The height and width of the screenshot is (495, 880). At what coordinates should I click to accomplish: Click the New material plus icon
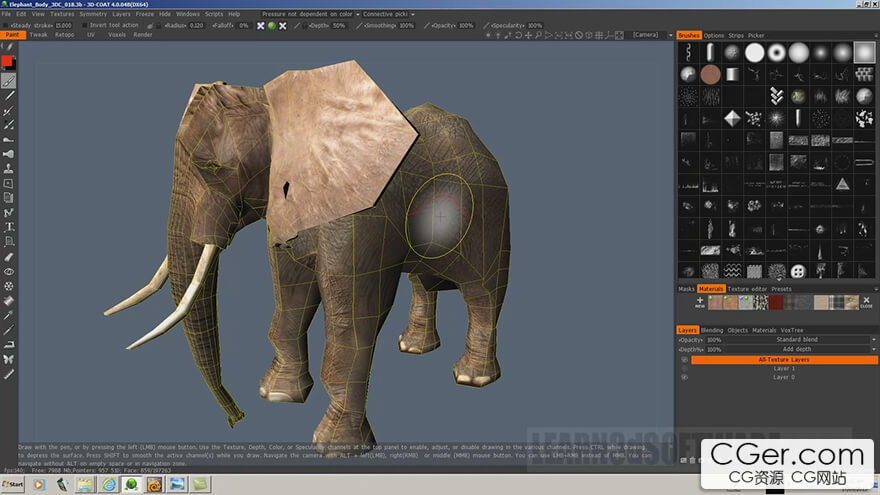pos(700,302)
